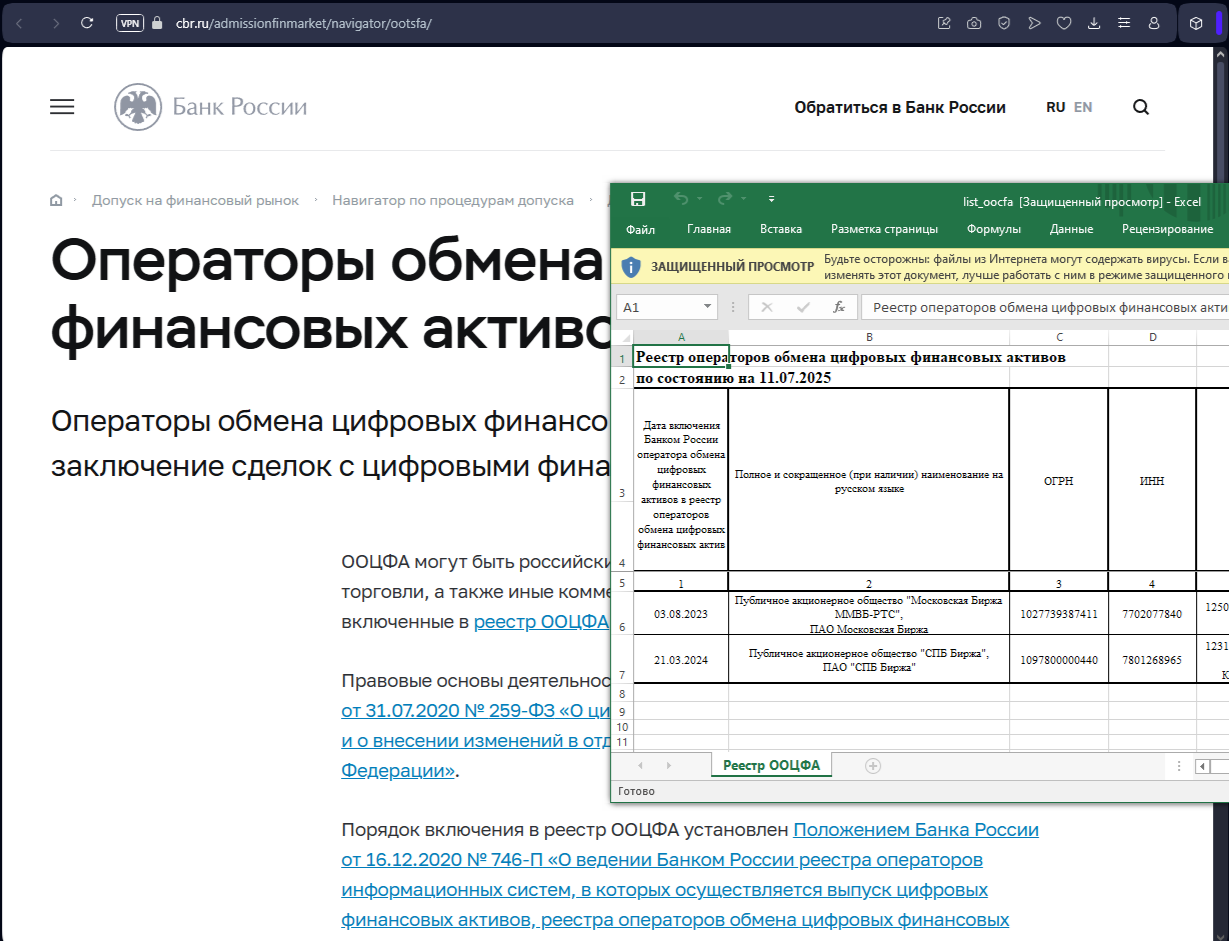Open the Рецензирование ribbon tab

click(1167, 229)
